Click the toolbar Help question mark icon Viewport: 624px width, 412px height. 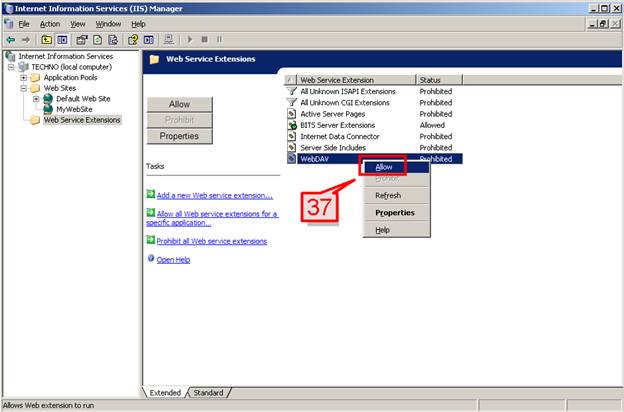pos(132,39)
